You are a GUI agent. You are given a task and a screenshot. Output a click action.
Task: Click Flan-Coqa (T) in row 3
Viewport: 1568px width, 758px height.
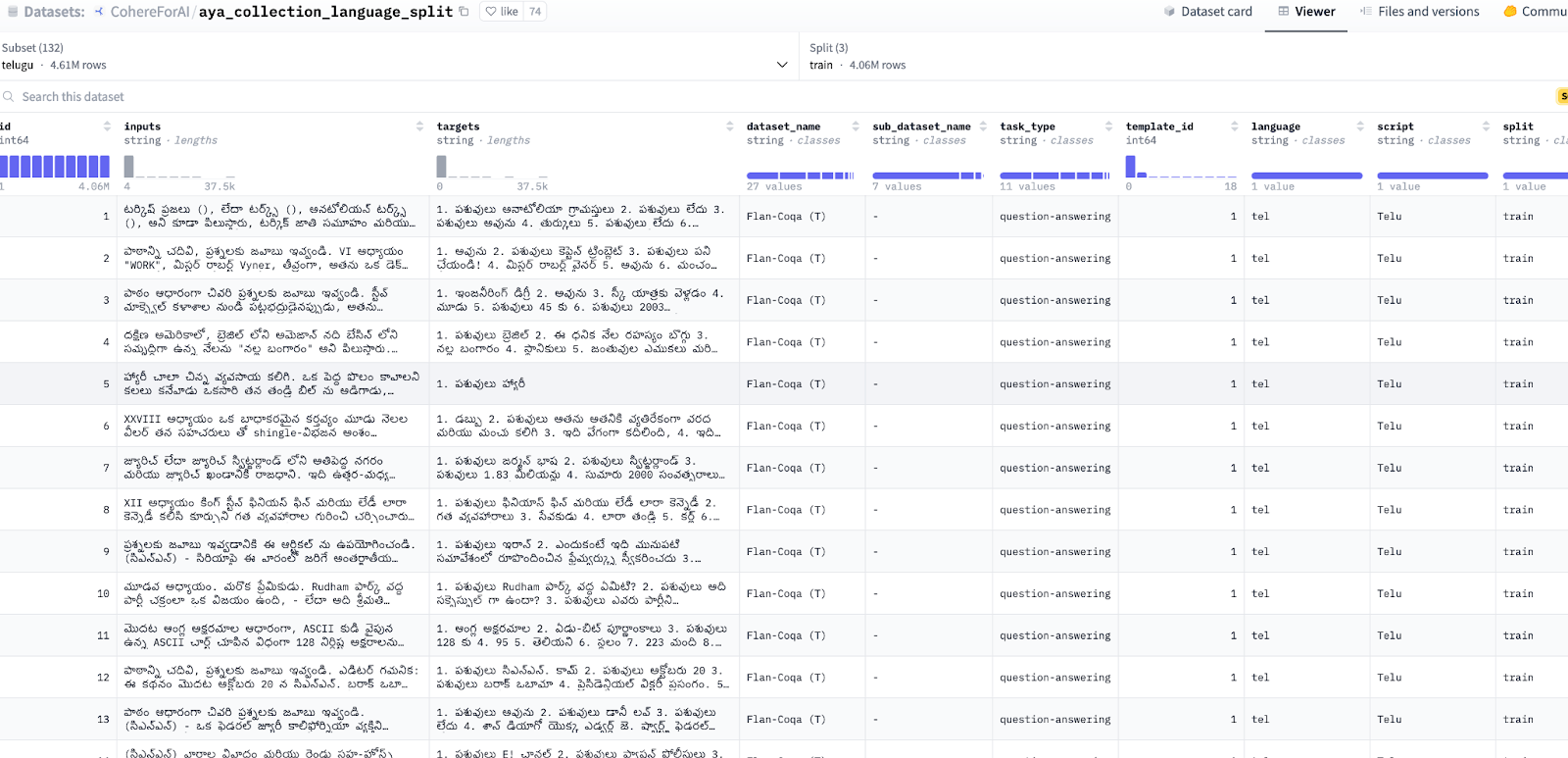tap(786, 300)
